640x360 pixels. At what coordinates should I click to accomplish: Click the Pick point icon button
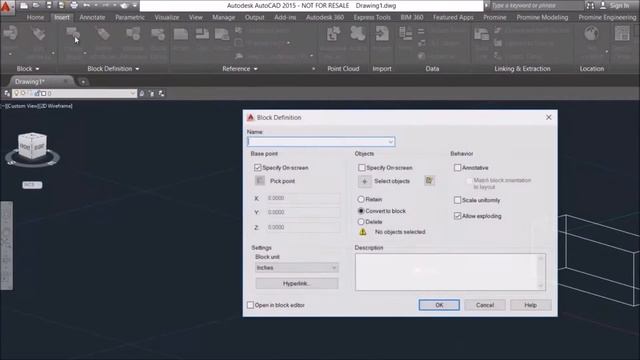260,181
